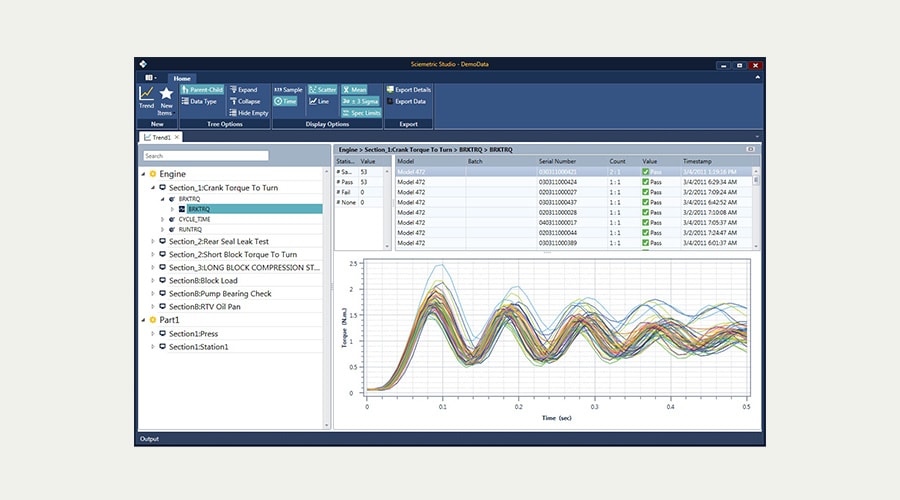
Task: Toggle the ± 3 Sigma overlay
Action: [x=360, y=101]
